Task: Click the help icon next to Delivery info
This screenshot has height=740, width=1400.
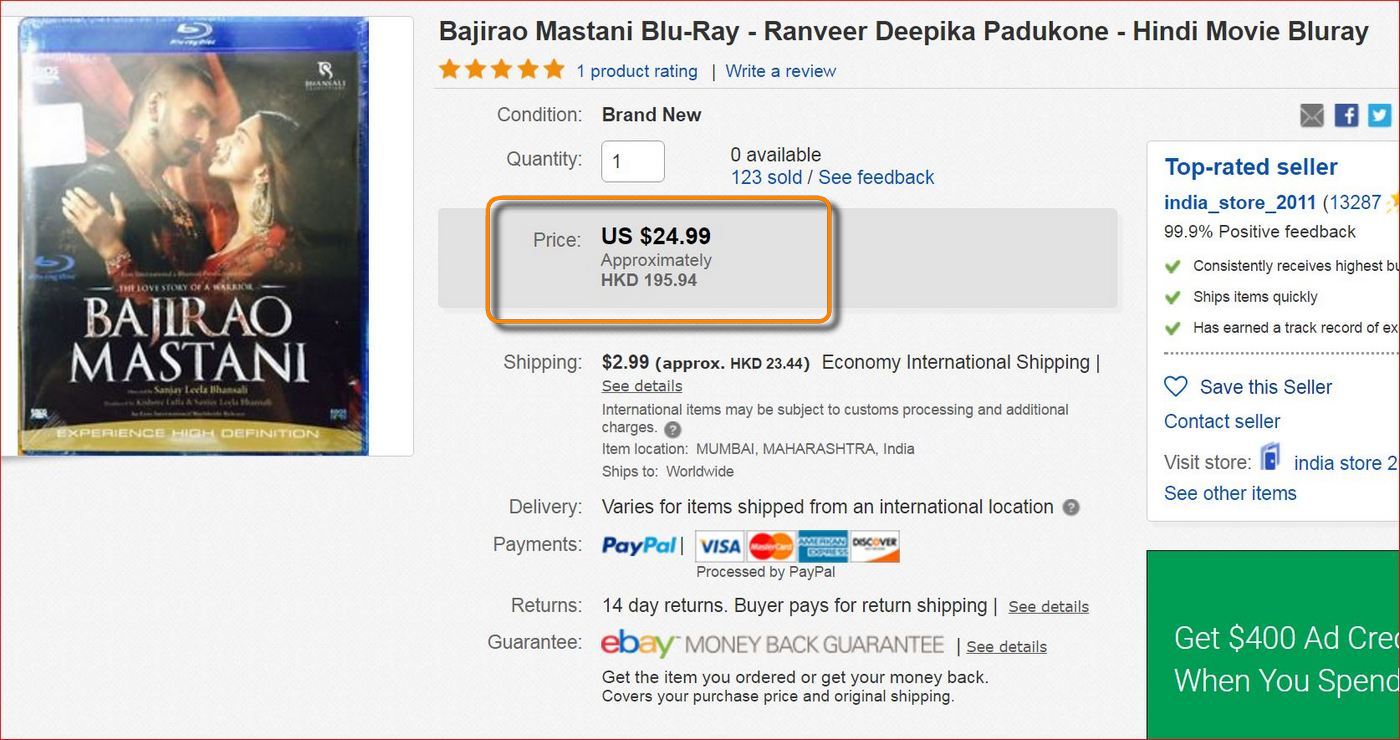Action: coord(1071,507)
